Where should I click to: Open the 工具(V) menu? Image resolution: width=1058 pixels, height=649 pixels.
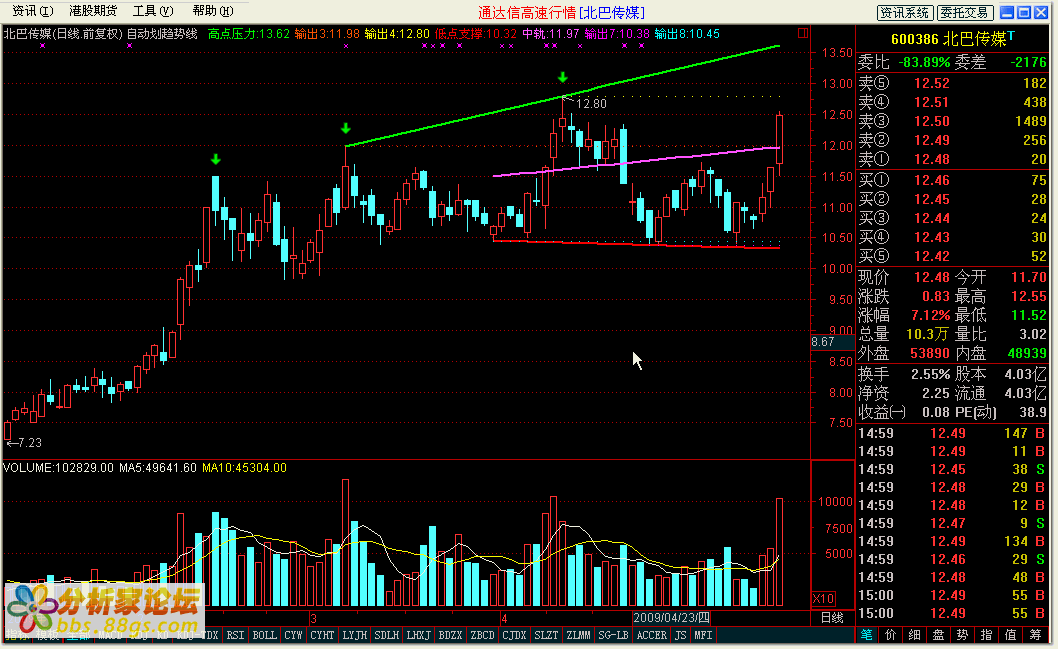[153, 11]
